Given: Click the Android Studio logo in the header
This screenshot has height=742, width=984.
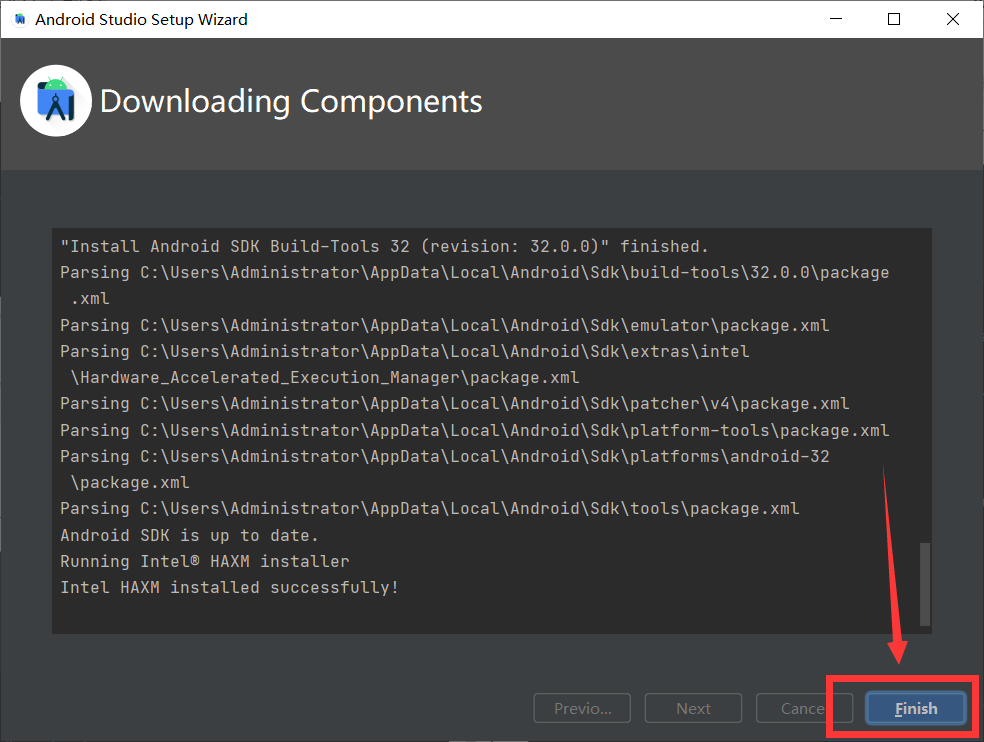Looking at the screenshot, I should (x=55, y=100).
